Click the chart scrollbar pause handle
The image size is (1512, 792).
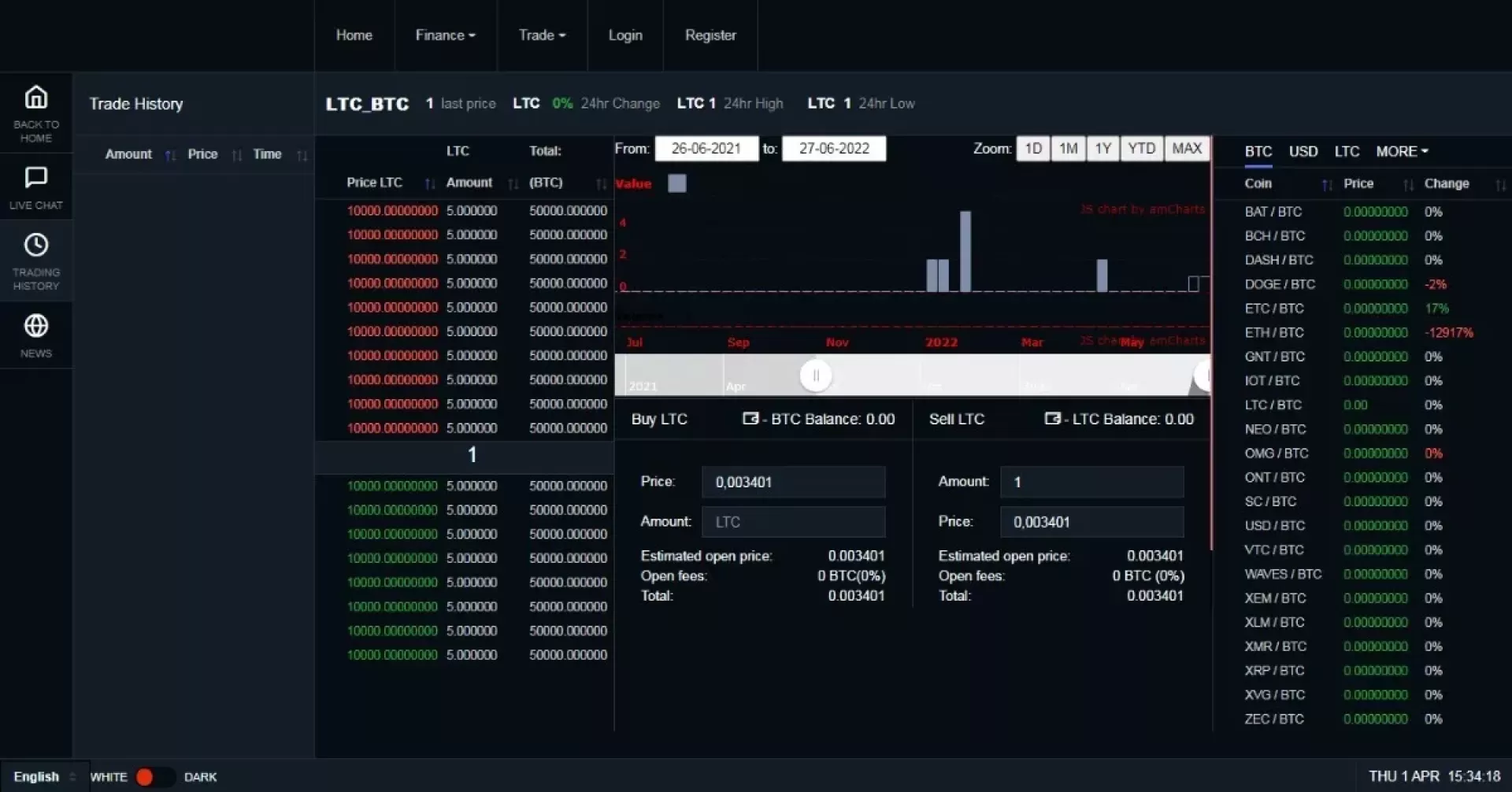[x=816, y=376]
